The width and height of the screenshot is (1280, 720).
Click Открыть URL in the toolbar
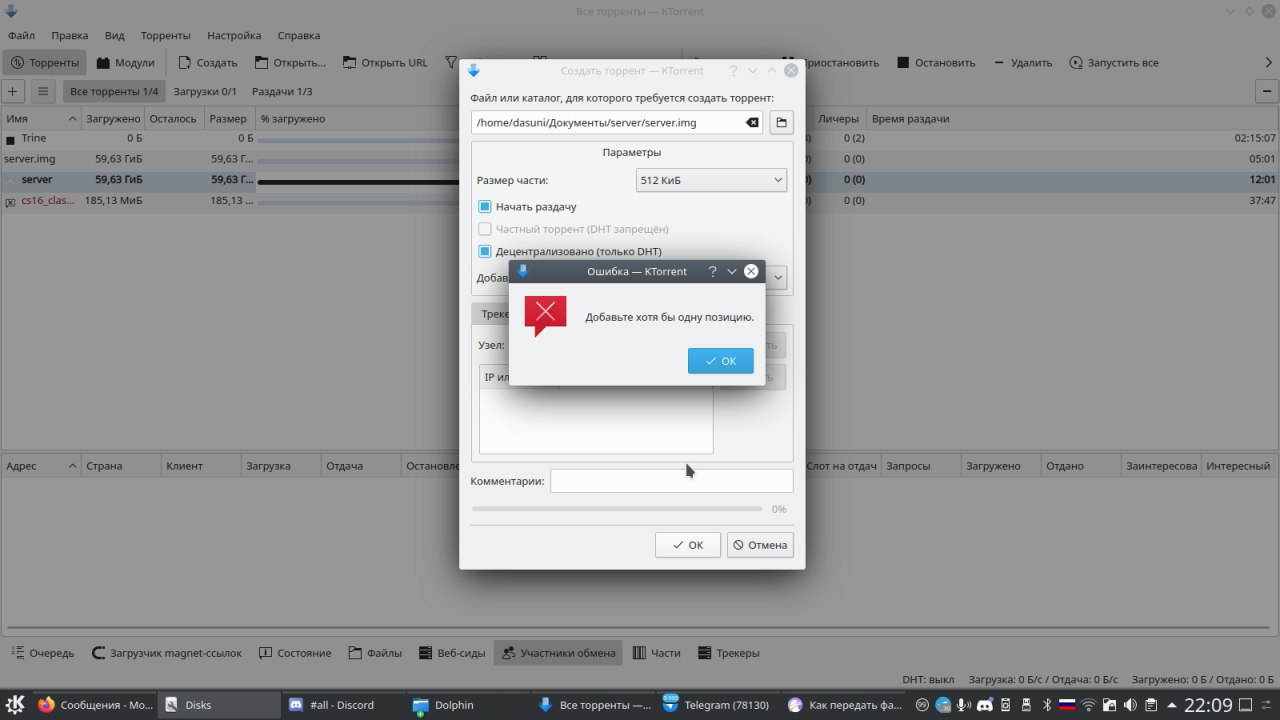pyautogui.click(x=385, y=62)
